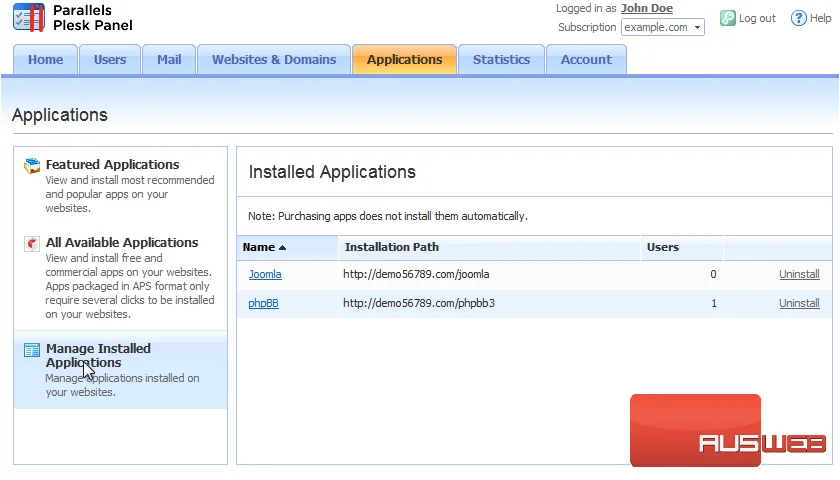
Task: Click the All Available Applications description text
Action: [130, 286]
